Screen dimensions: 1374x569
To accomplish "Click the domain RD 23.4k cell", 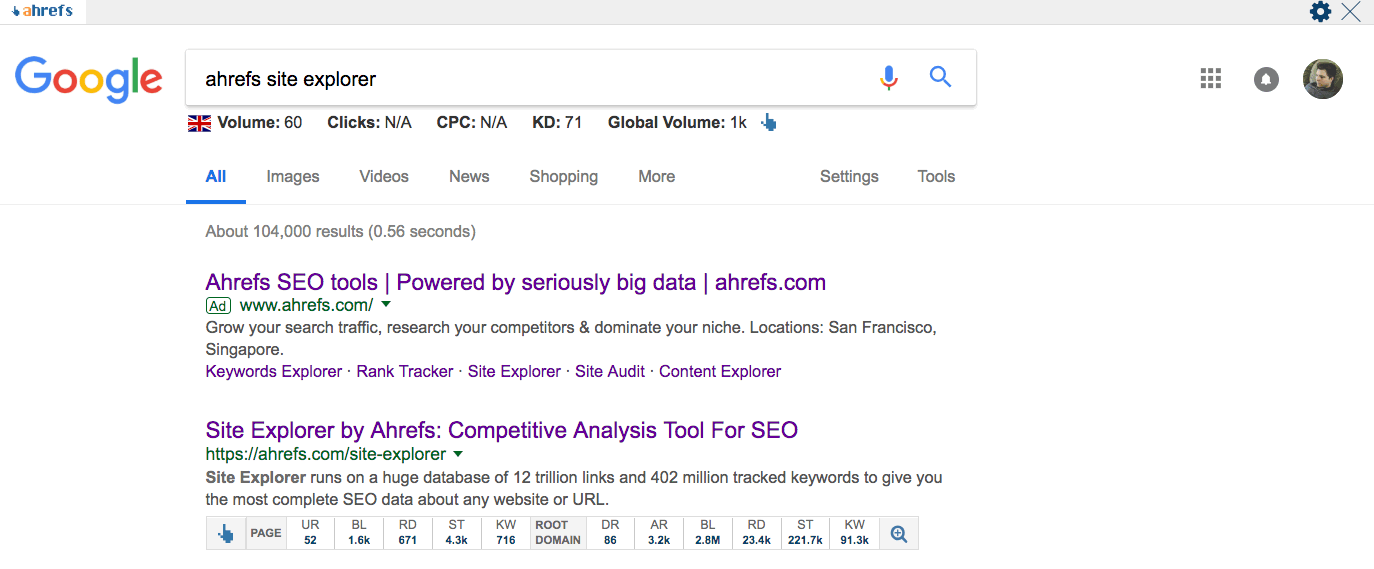I will [757, 533].
